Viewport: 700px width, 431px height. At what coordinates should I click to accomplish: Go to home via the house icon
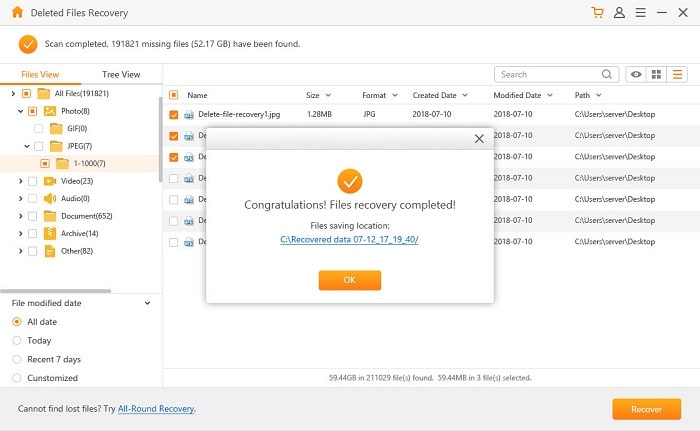point(17,12)
